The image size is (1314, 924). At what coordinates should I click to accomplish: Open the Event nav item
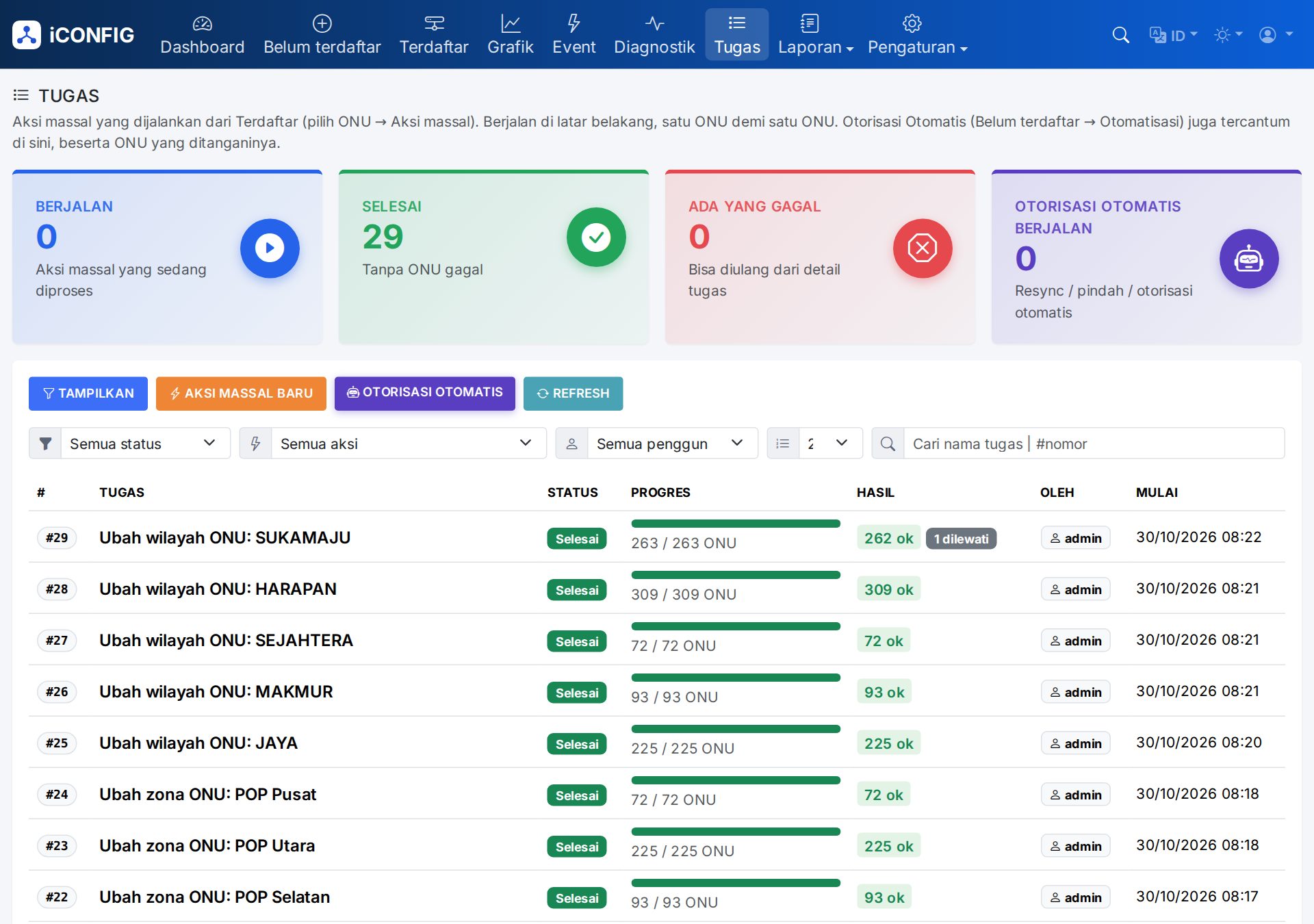click(574, 35)
